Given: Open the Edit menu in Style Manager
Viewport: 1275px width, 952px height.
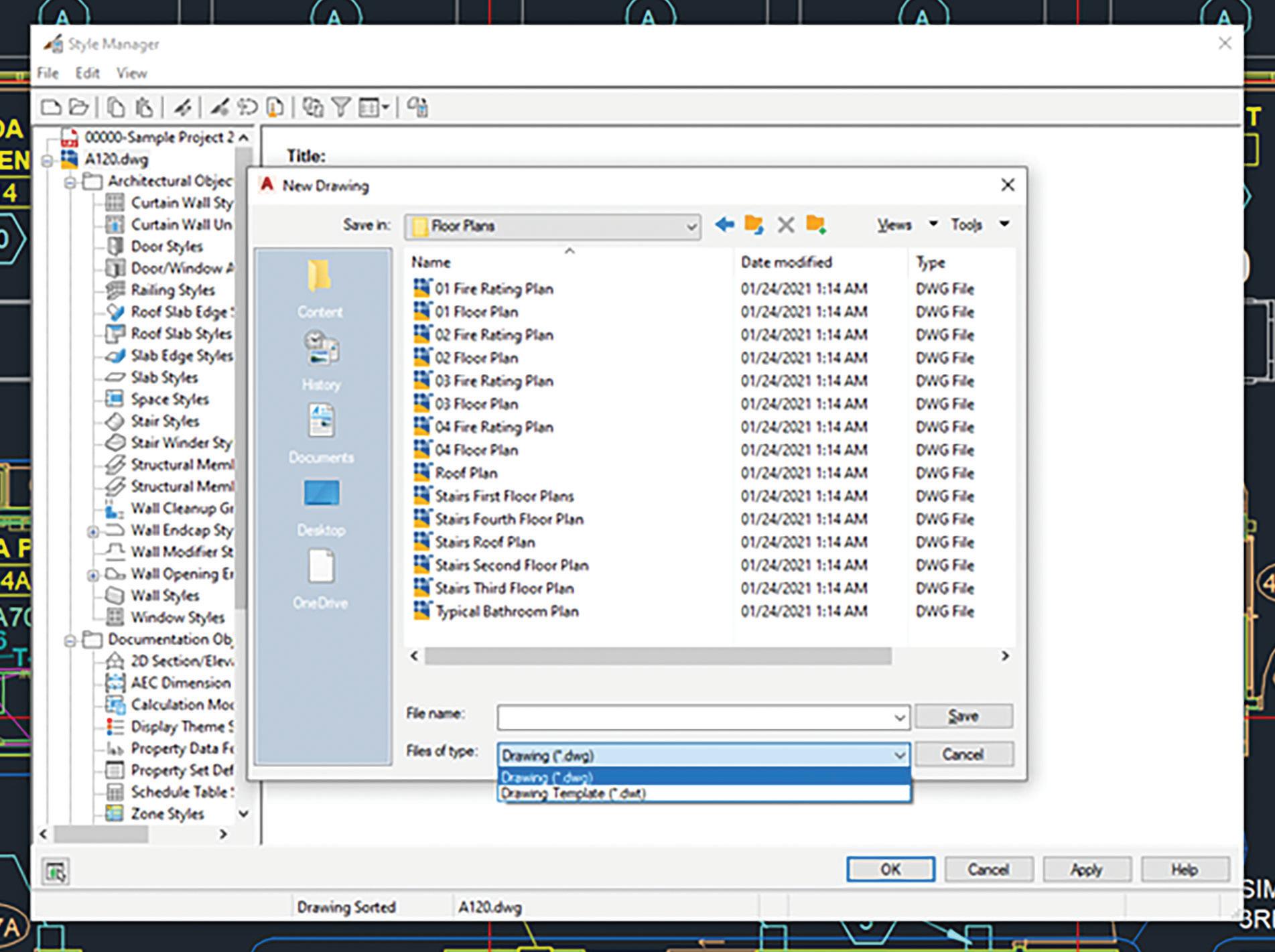Looking at the screenshot, I should pyautogui.click(x=87, y=73).
